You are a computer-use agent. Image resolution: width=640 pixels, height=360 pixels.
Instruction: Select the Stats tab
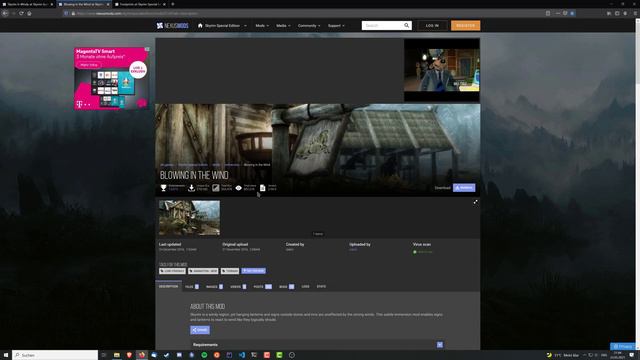321,287
